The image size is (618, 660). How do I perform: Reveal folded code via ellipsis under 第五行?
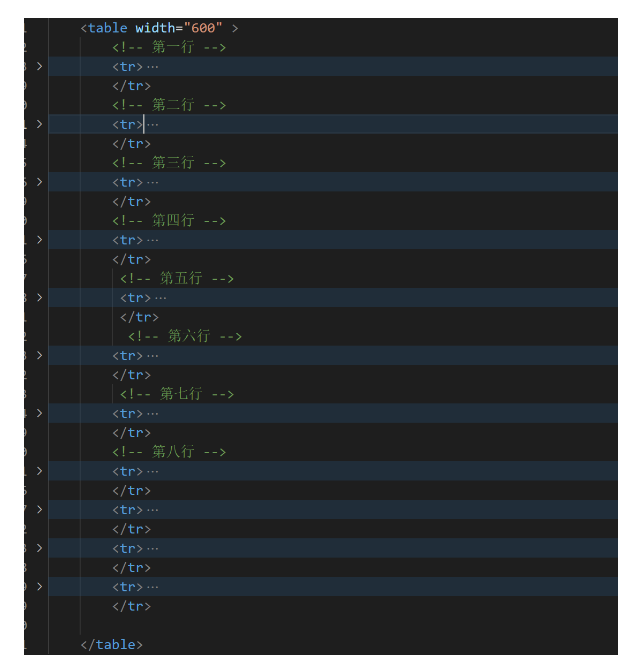coord(160,298)
